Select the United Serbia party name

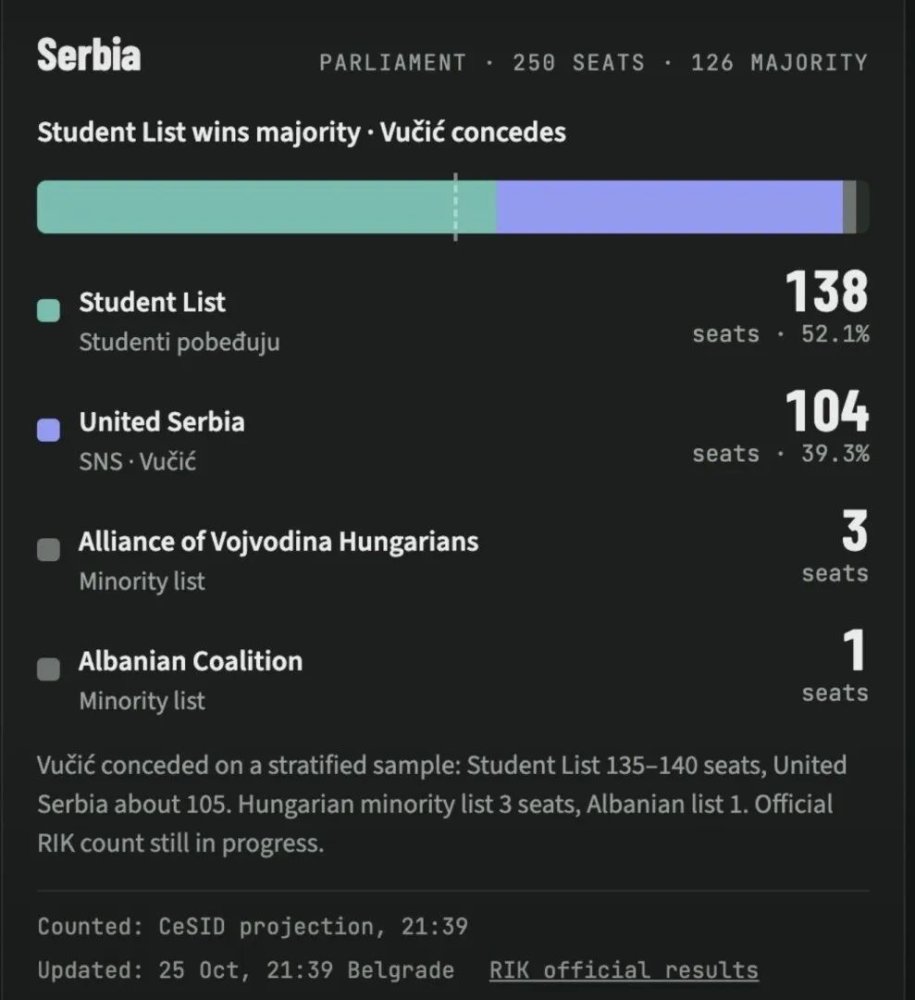tap(162, 422)
